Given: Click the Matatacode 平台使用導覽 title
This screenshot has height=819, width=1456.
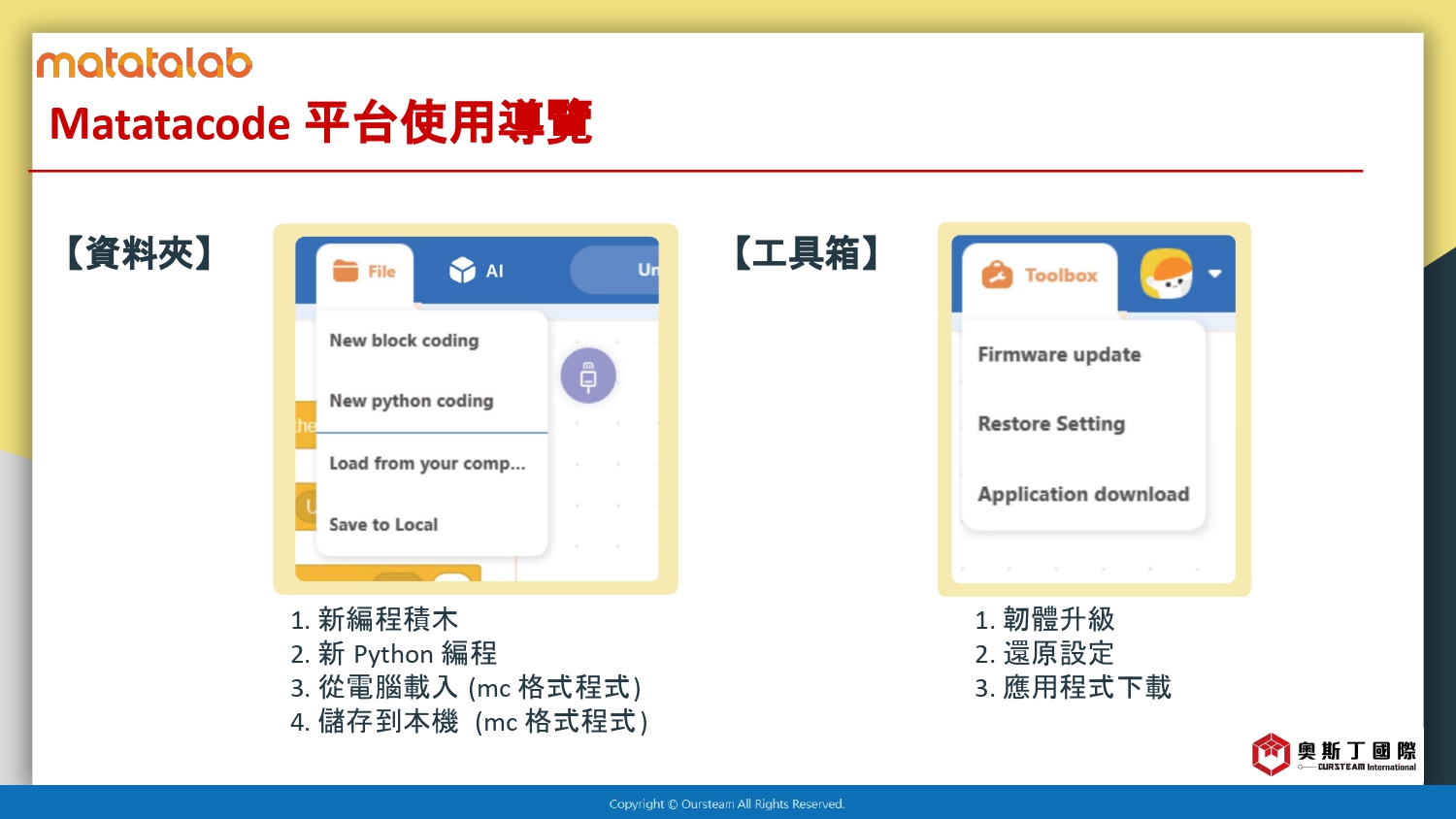Looking at the screenshot, I should click(320, 123).
